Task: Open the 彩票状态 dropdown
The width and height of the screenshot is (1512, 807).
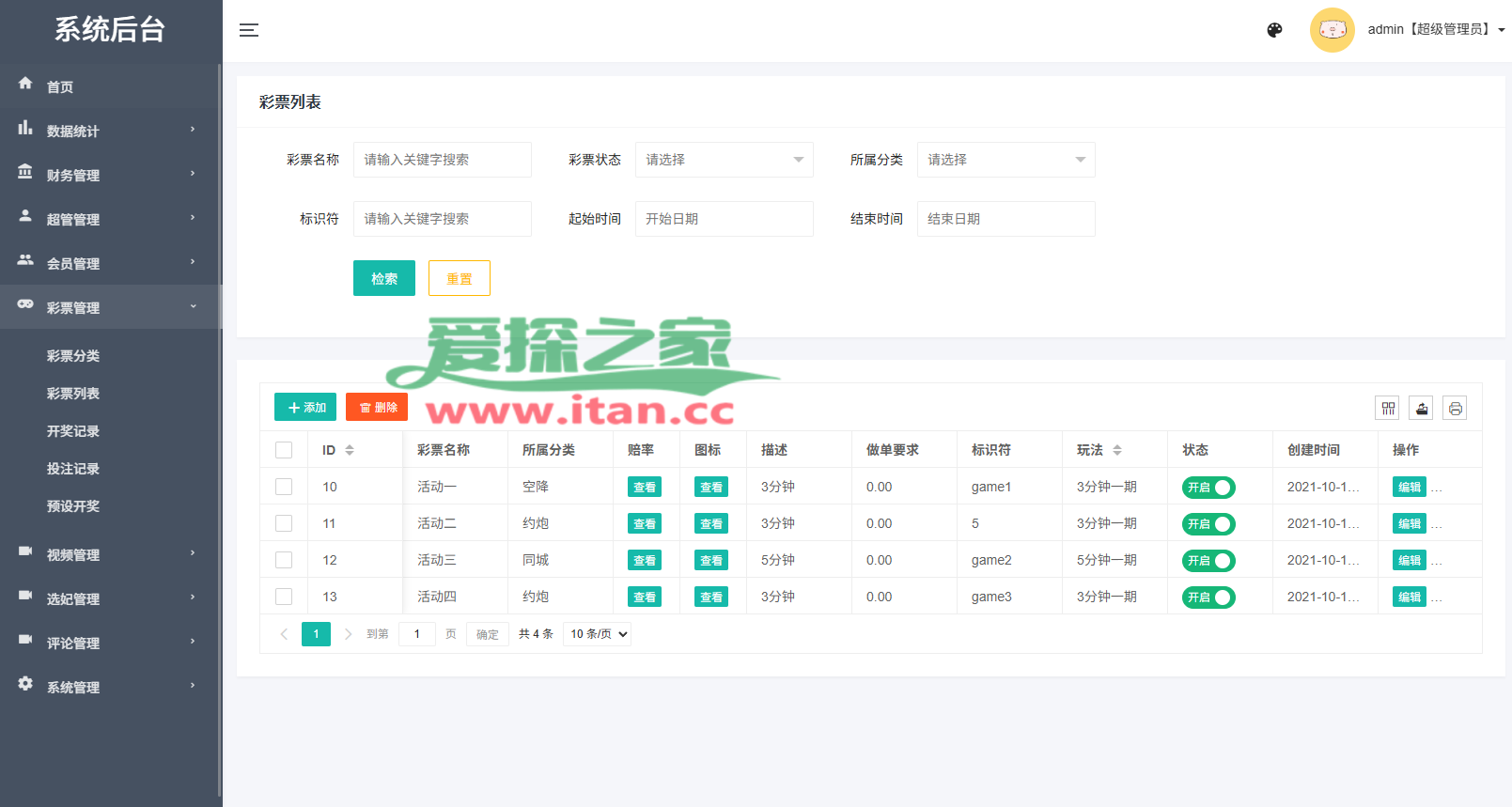Action: 724,160
